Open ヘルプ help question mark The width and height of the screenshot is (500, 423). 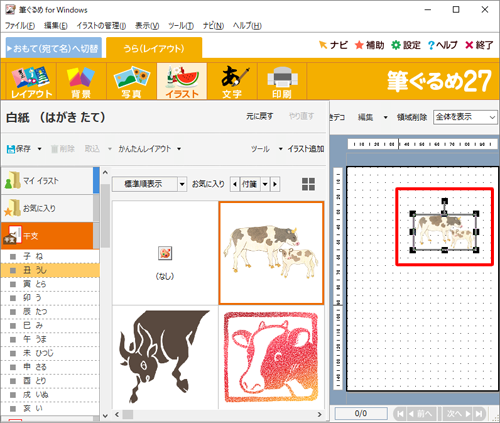click(442, 45)
